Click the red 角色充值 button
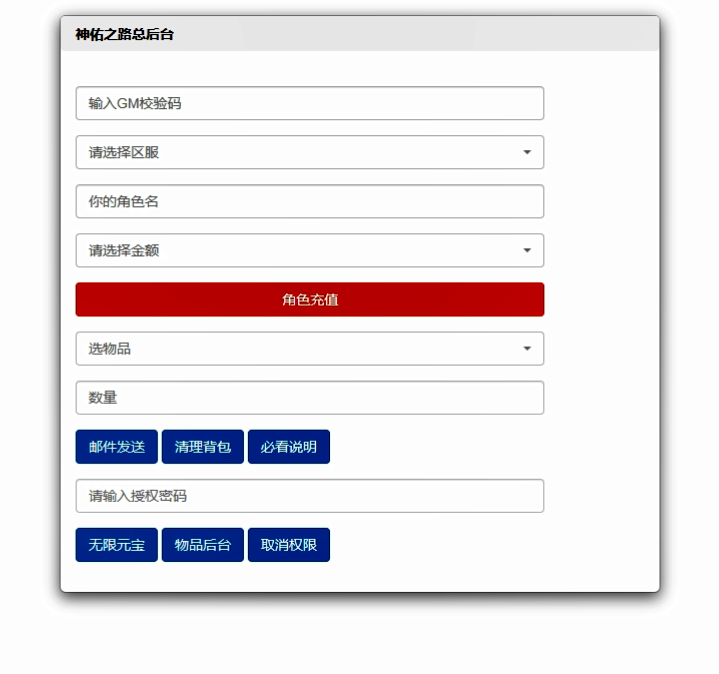Screen dimensions: 719x674 [x=310, y=299]
